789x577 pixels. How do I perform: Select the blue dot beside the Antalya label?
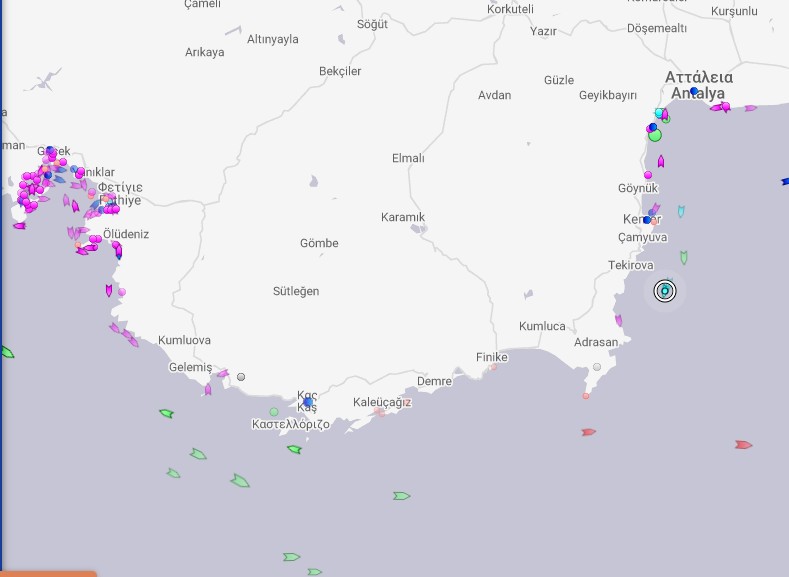[x=694, y=91]
